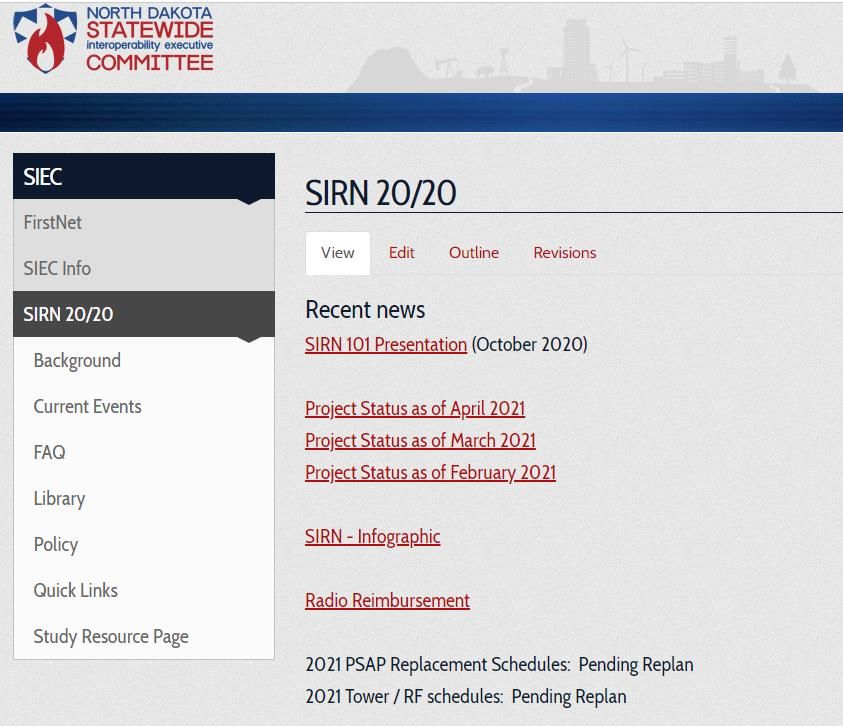Open the Outline tab
This screenshot has width=843, height=726.
click(x=474, y=253)
